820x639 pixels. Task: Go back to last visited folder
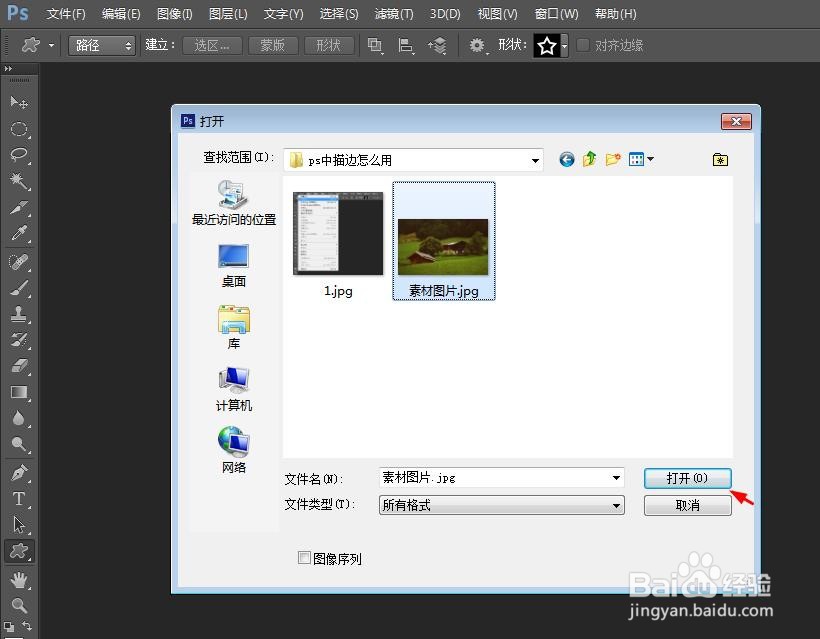pos(566,159)
